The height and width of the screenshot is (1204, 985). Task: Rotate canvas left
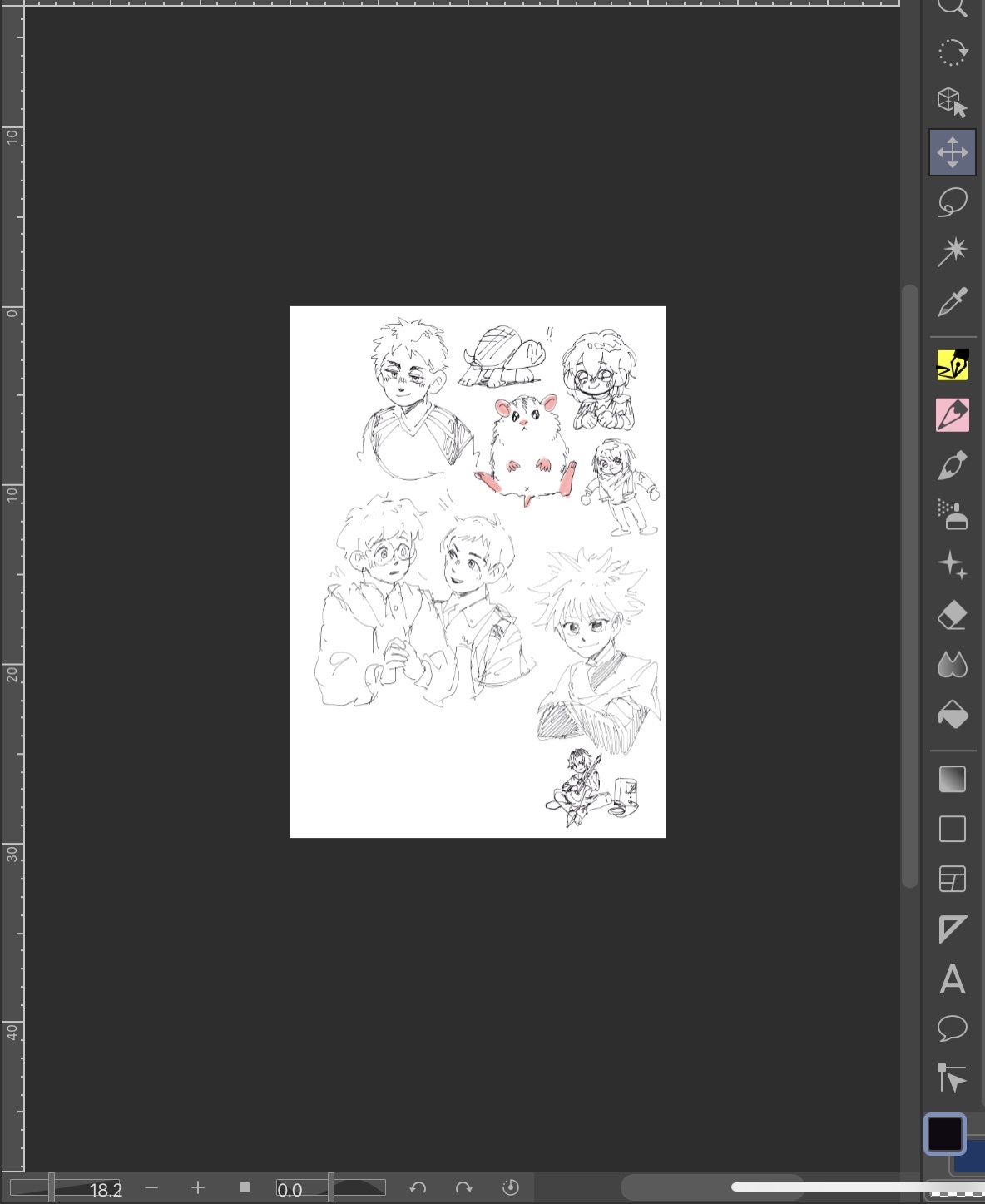[x=418, y=1187]
